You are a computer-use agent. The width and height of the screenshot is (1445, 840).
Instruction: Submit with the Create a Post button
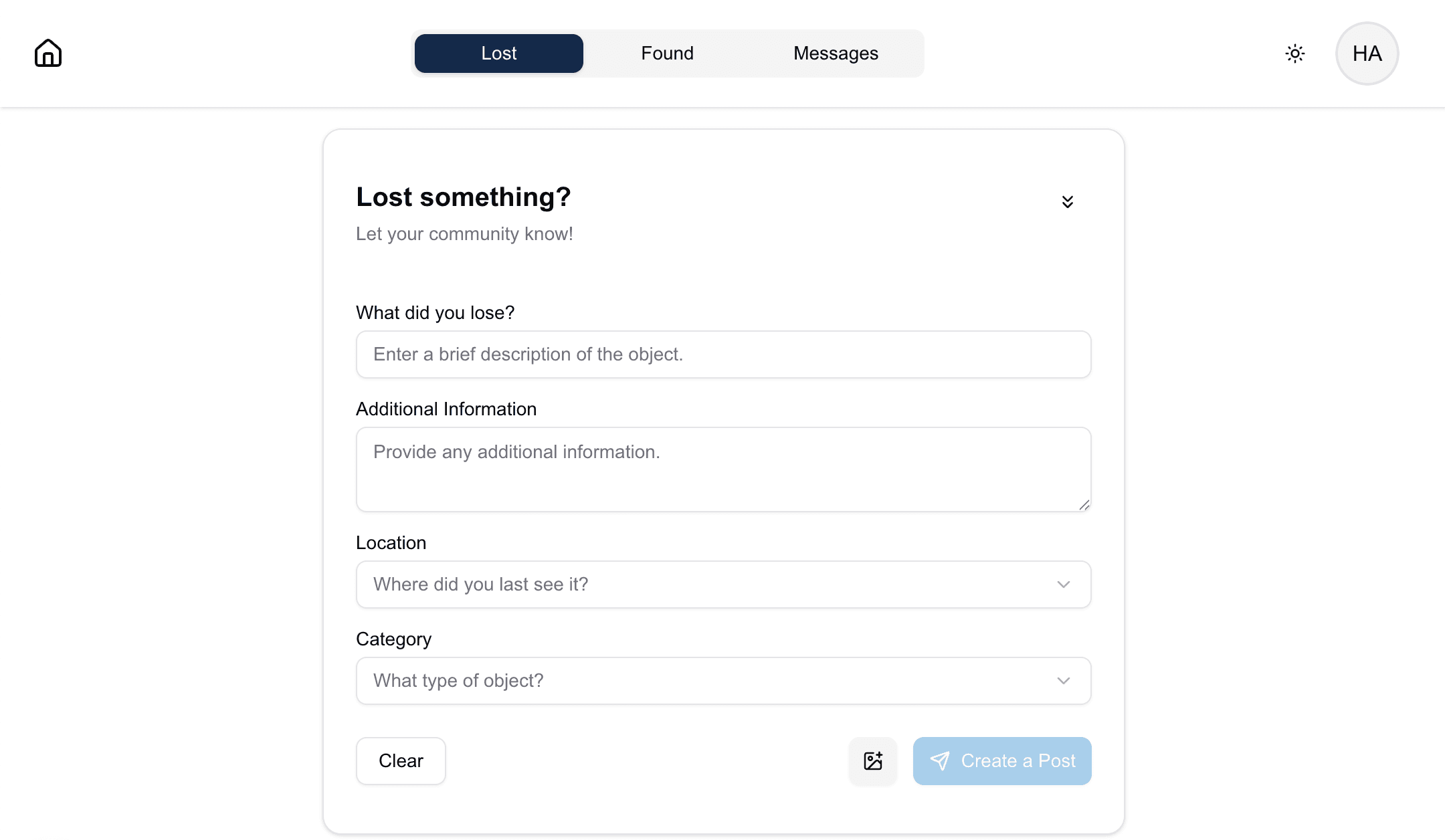(x=1002, y=761)
